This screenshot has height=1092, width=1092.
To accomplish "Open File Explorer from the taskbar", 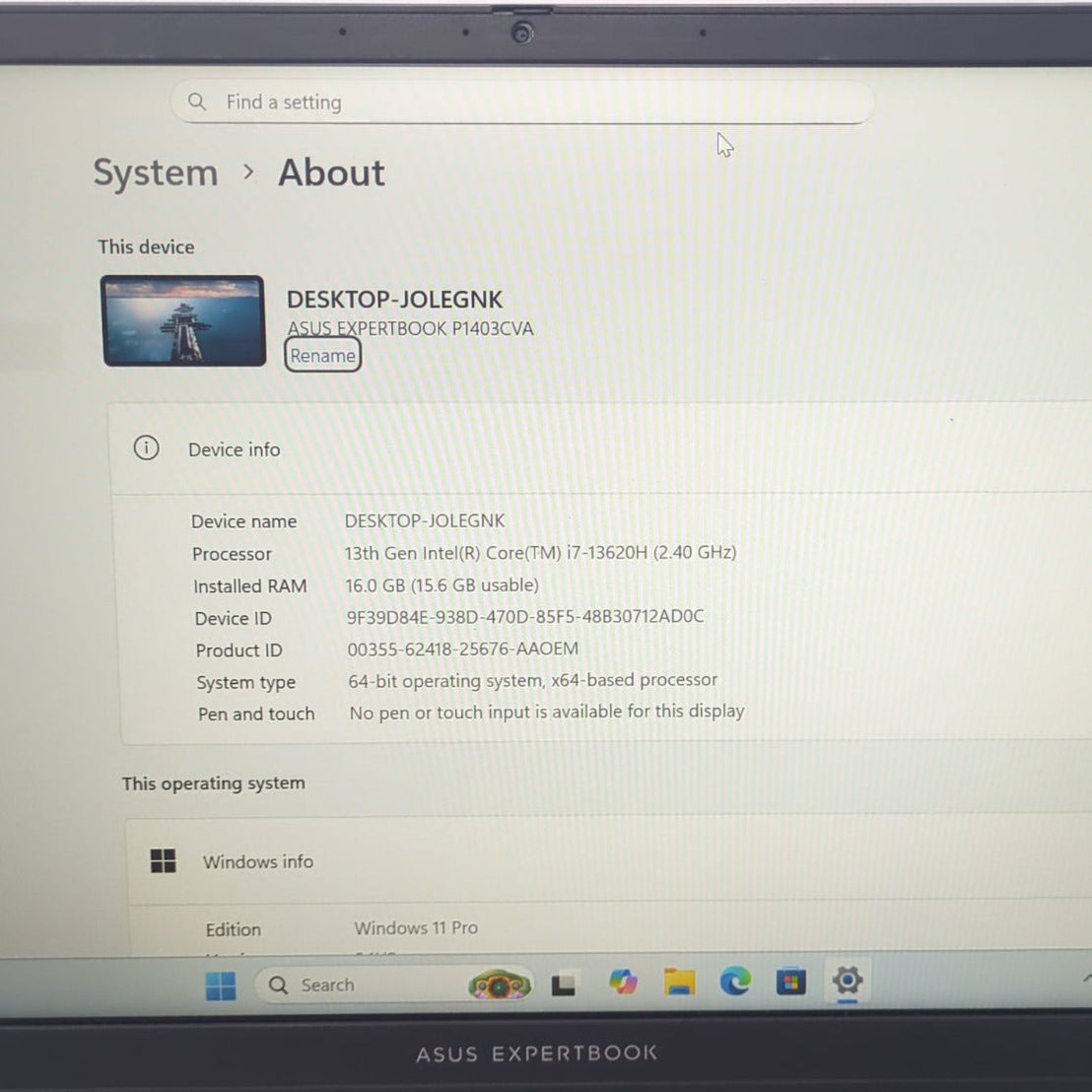I will click(x=679, y=982).
